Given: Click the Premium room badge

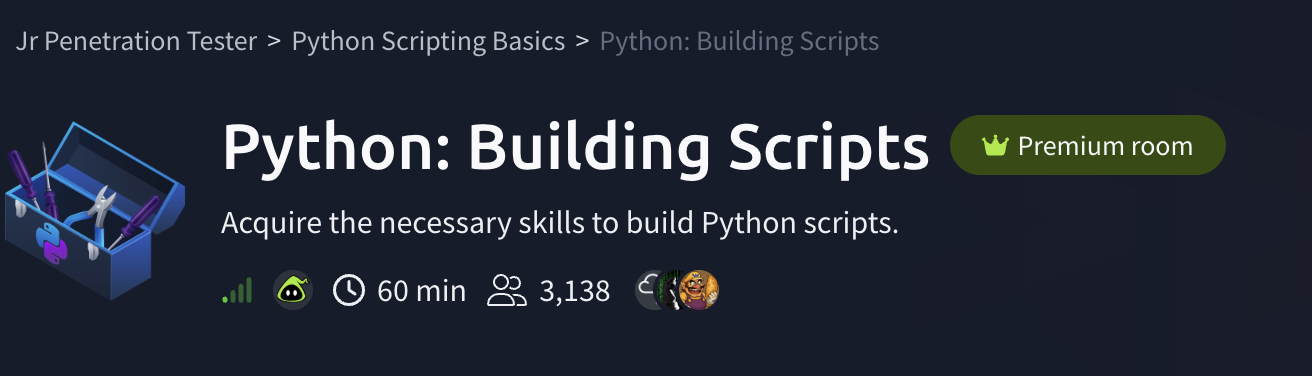Looking at the screenshot, I should (x=1087, y=146).
